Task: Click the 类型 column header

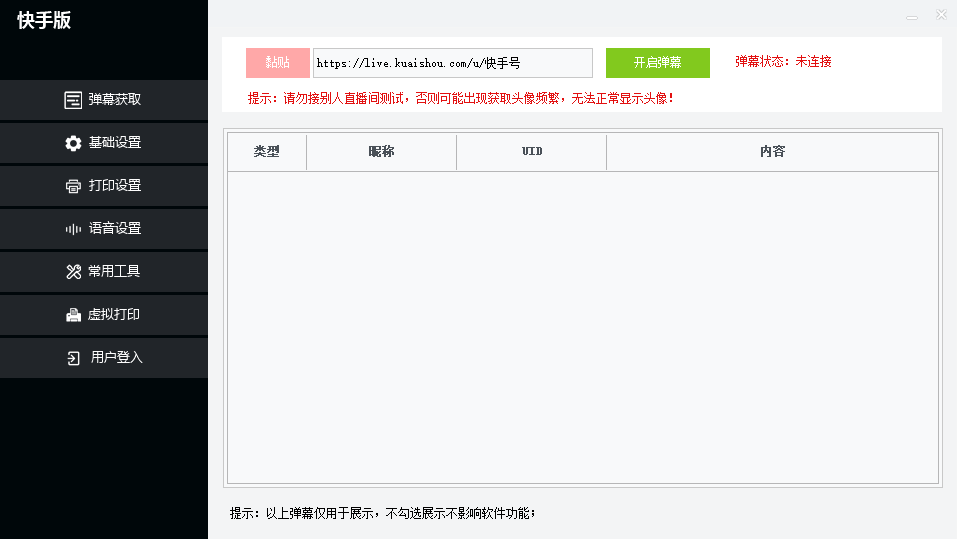Action: tap(267, 151)
